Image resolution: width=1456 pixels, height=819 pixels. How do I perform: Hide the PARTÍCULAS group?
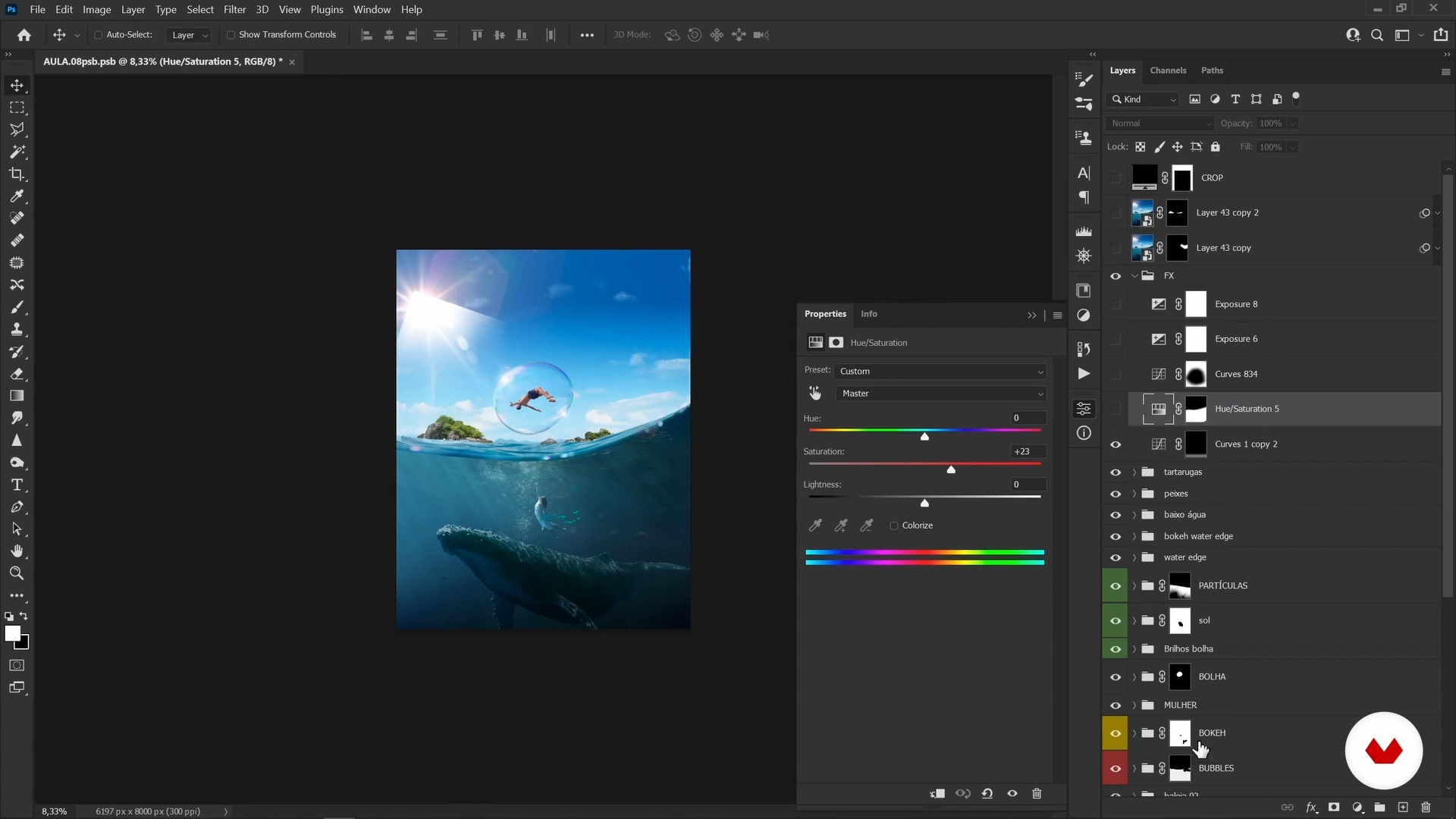point(1116,586)
